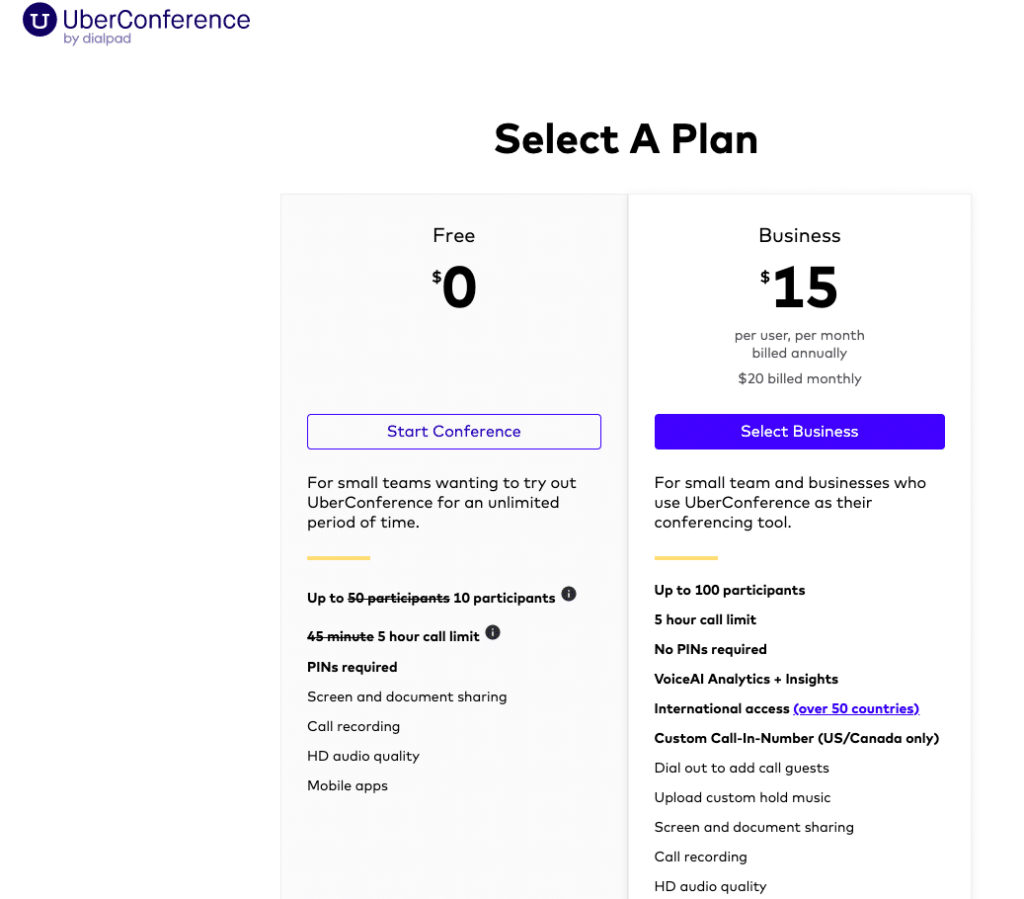Click the Business plan title

tap(799, 235)
